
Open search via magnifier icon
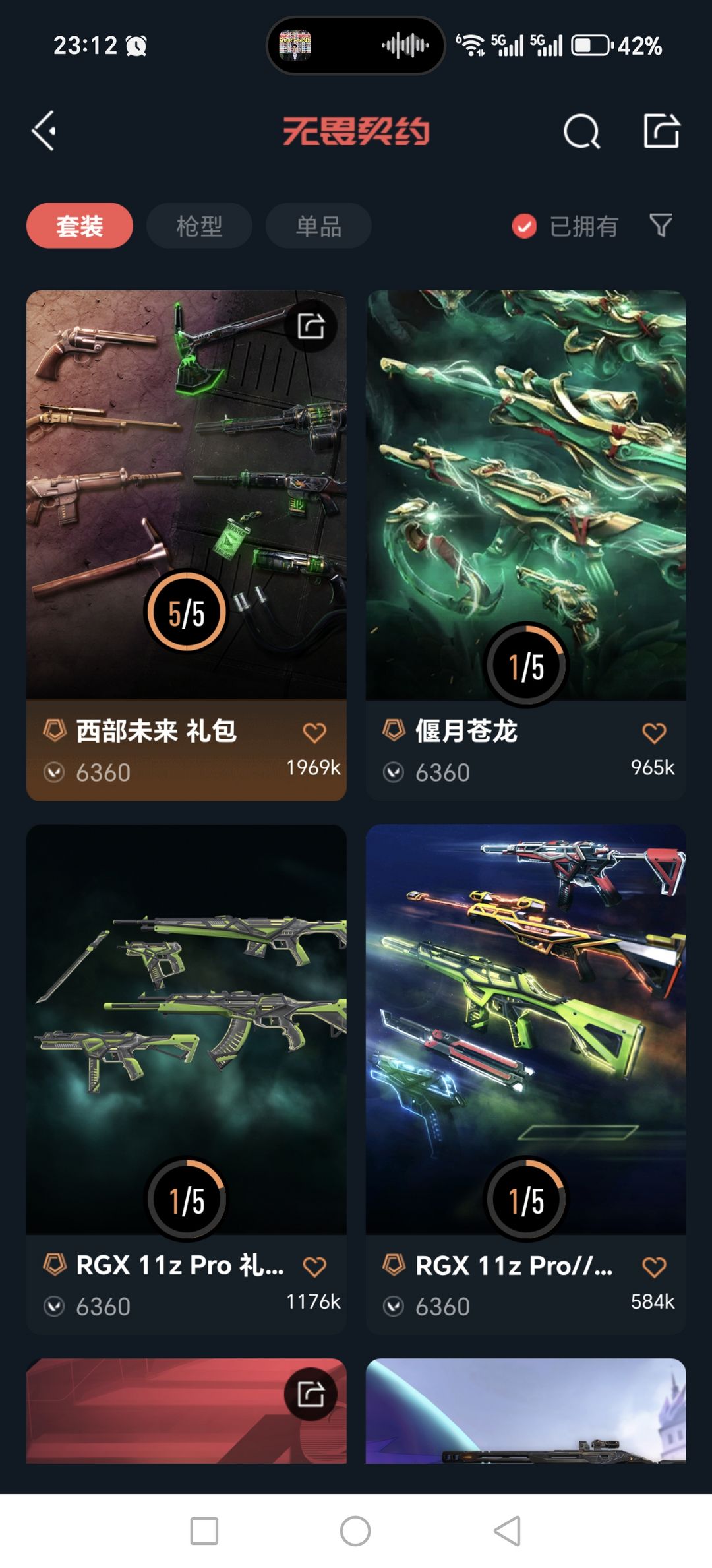[581, 131]
